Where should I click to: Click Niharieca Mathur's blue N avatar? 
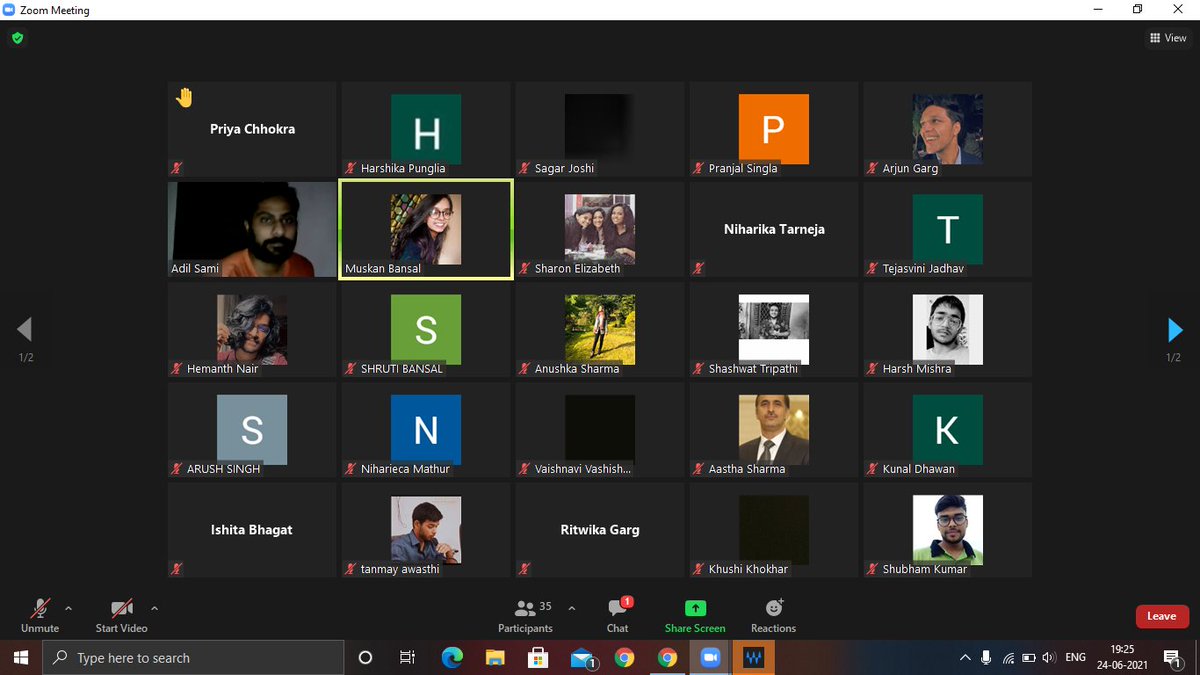426,429
